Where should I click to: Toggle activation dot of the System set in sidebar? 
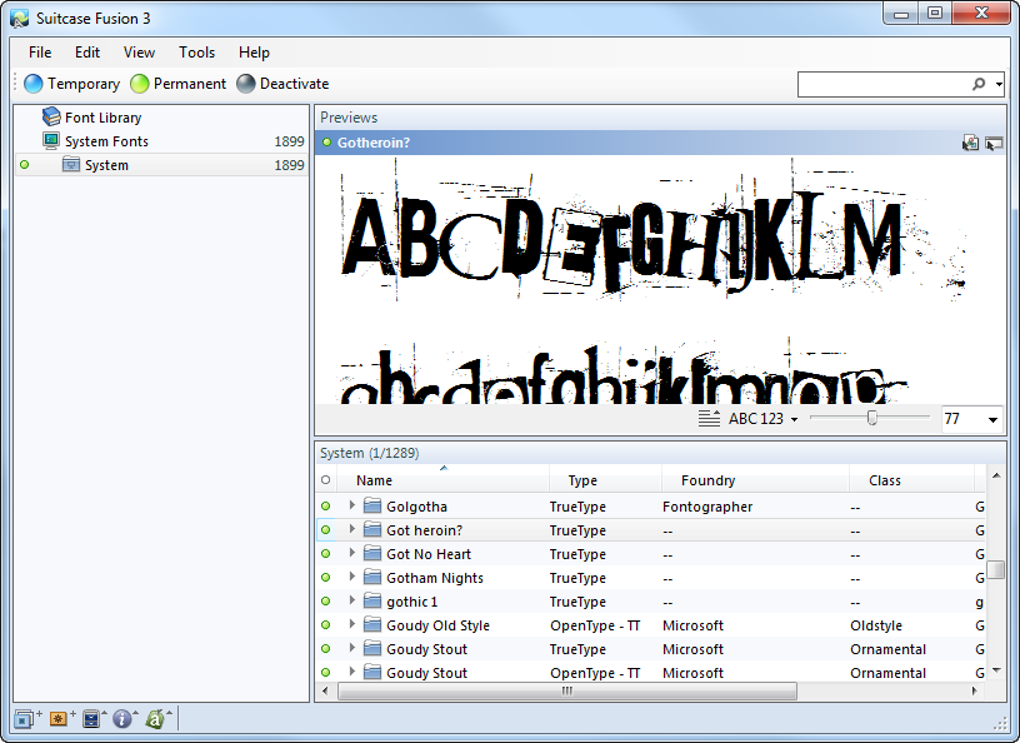[x=25, y=165]
